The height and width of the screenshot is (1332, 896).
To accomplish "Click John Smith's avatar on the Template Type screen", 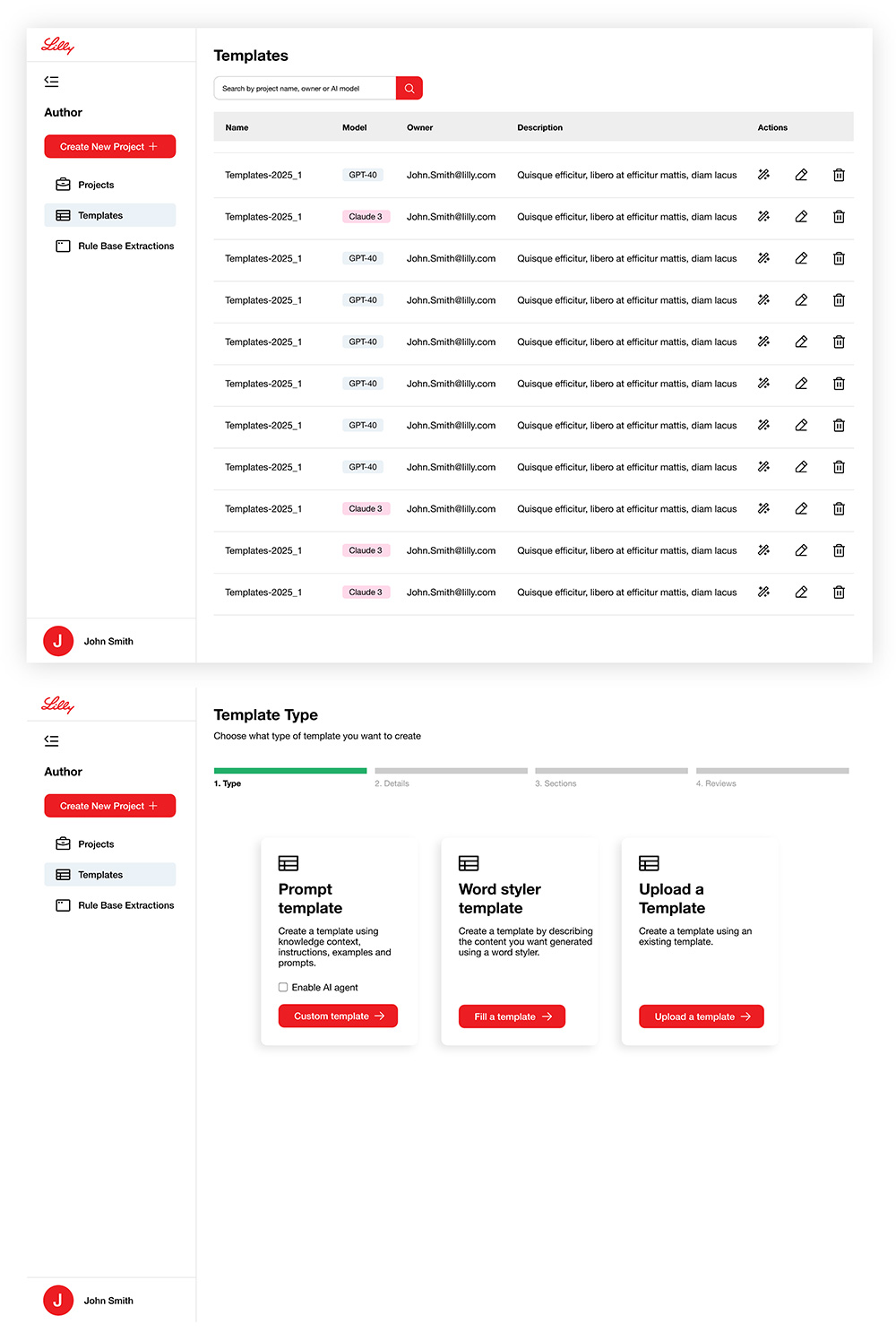I will click(58, 1300).
